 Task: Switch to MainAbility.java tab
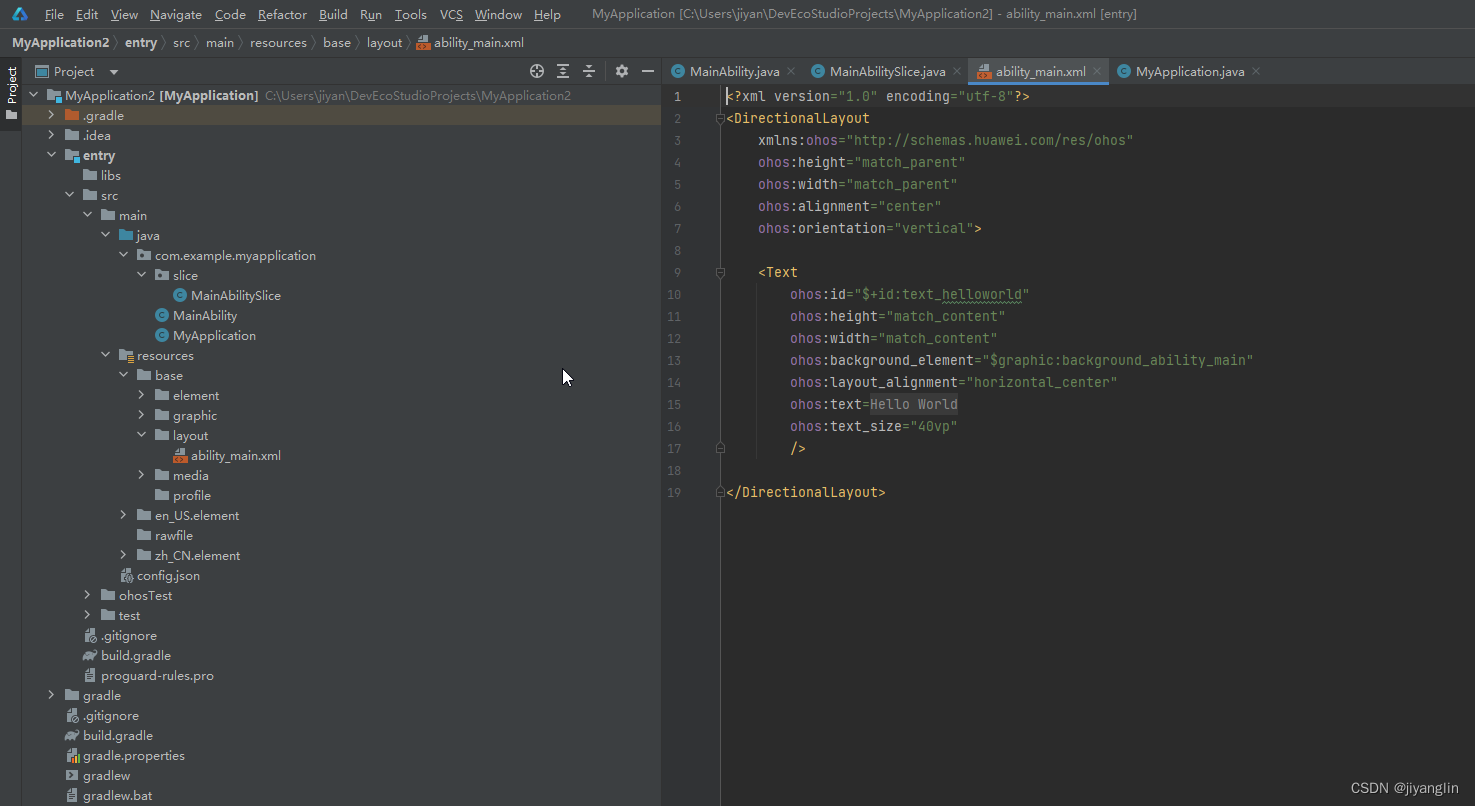(x=734, y=71)
